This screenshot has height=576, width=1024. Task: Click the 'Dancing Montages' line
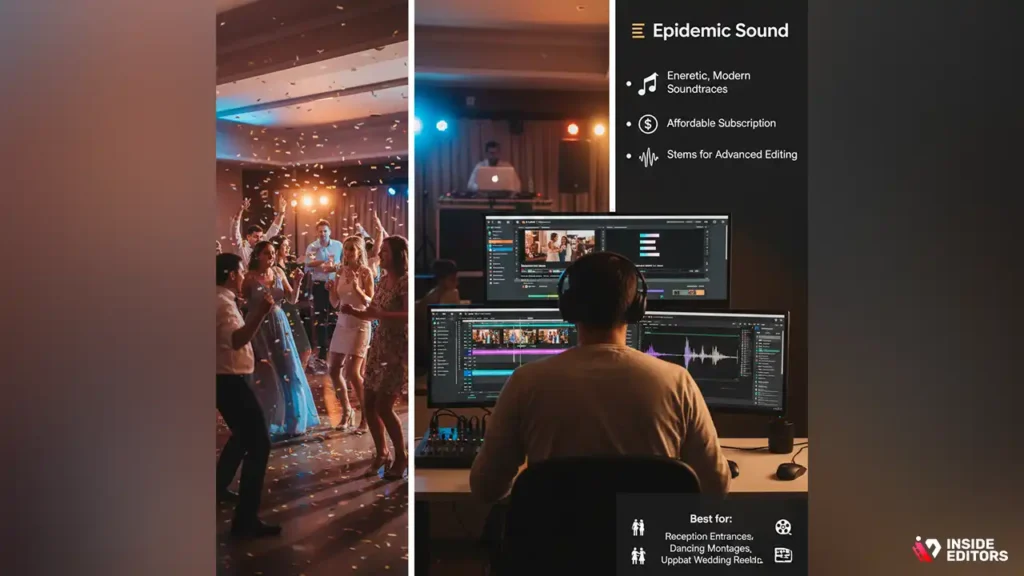pos(710,548)
